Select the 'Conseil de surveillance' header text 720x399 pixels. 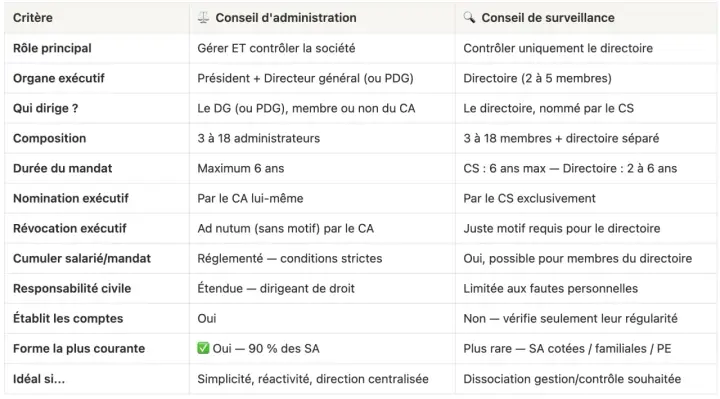coord(548,18)
